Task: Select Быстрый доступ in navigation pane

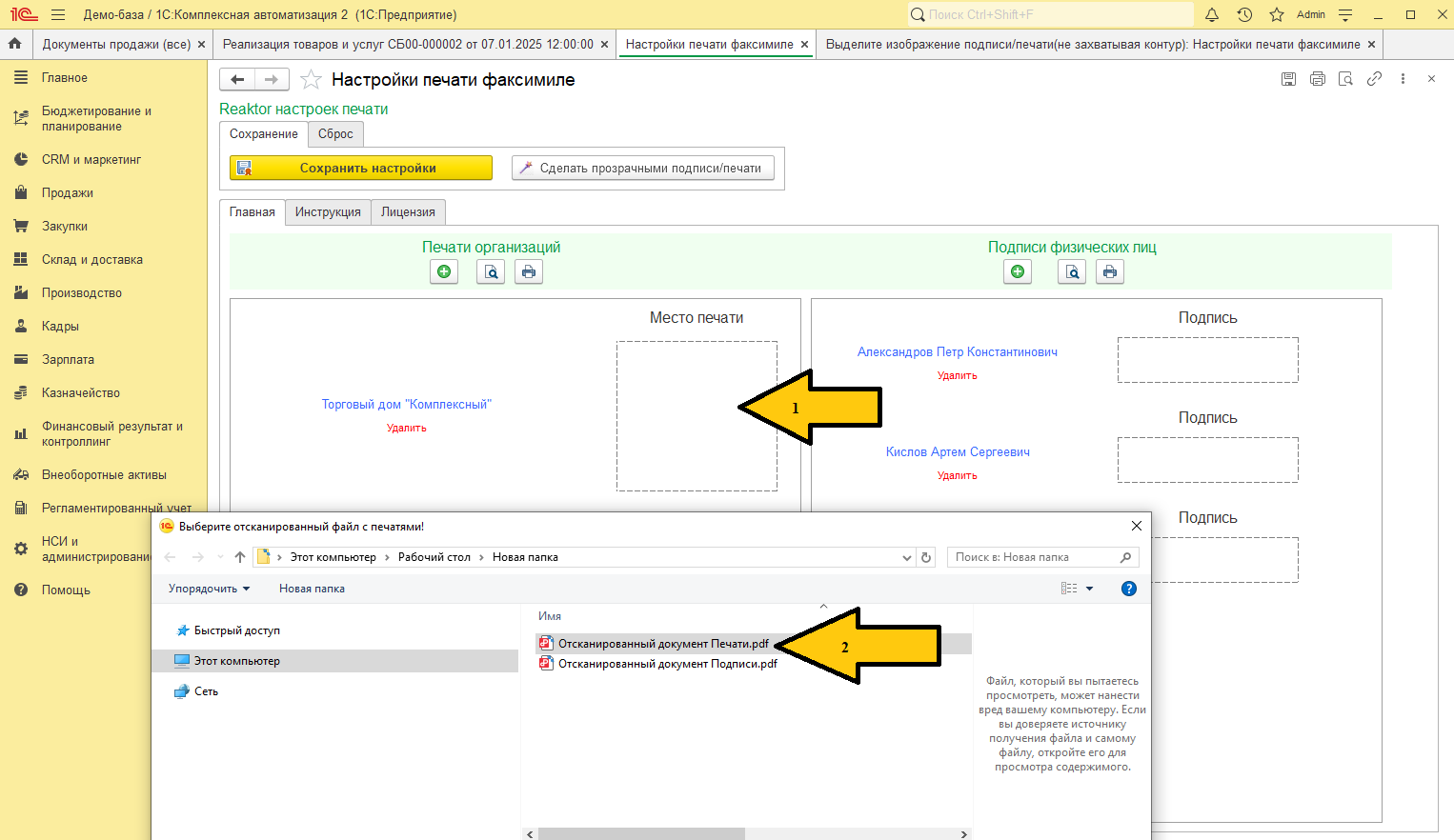Action: (x=237, y=630)
